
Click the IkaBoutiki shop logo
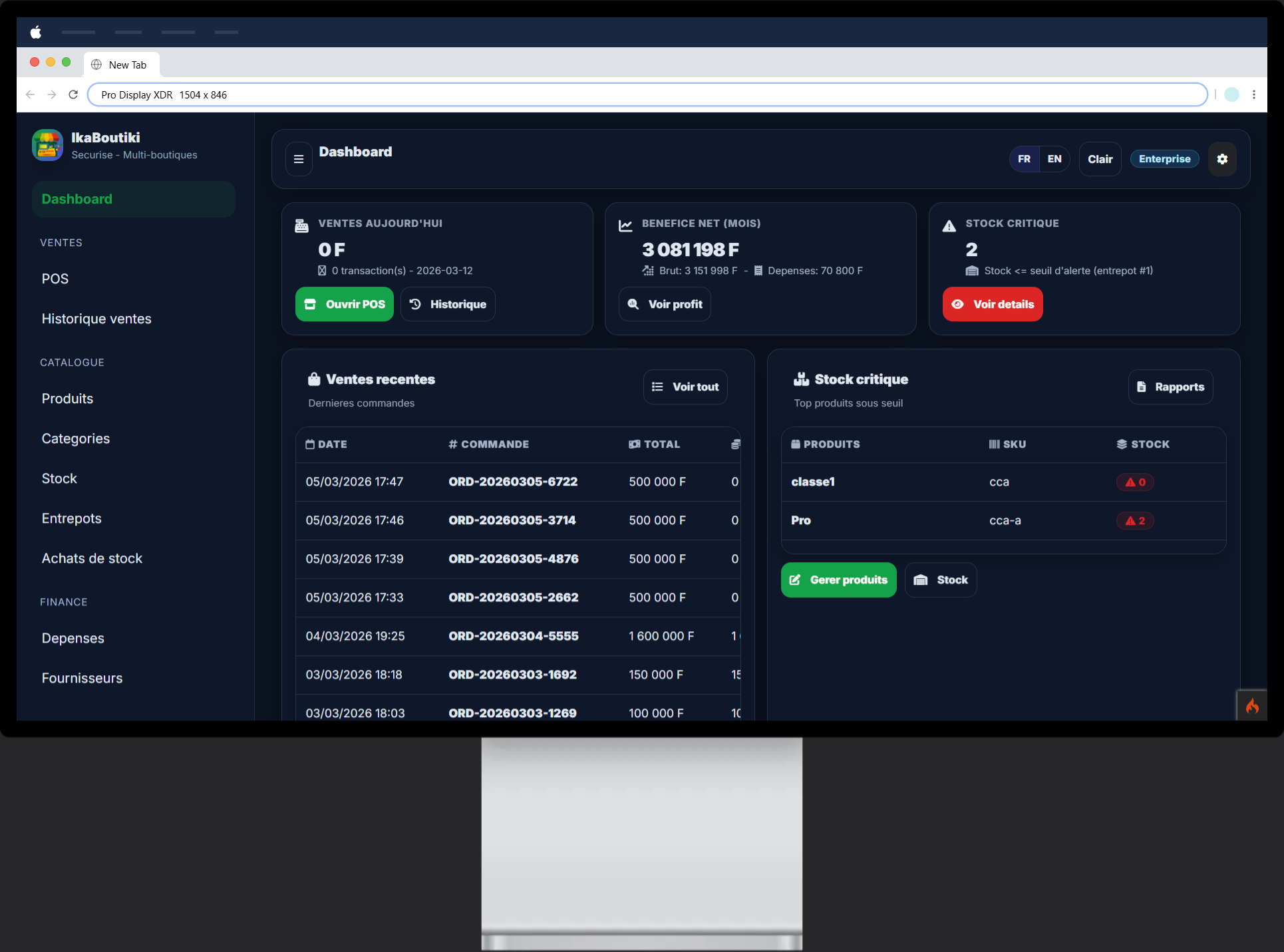[x=47, y=145]
